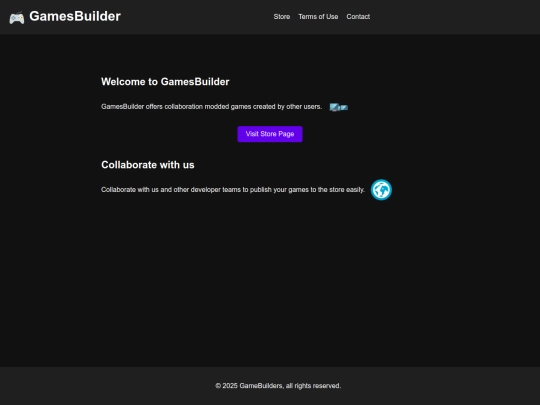This screenshot has height=405, width=540.
Task: Click the blue globe icon
Action: pos(381,190)
